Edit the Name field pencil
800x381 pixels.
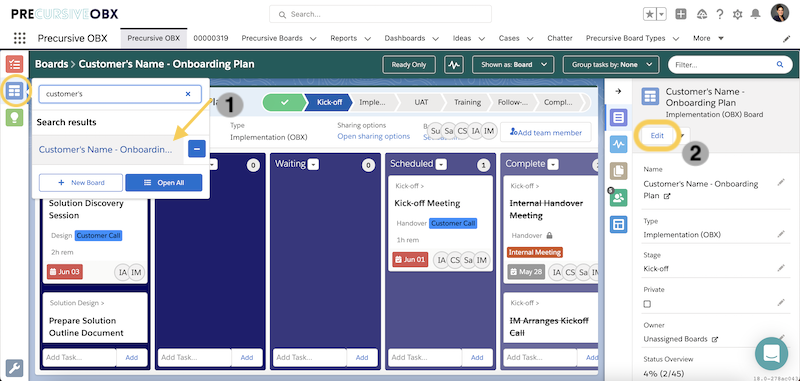(x=781, y=182)
